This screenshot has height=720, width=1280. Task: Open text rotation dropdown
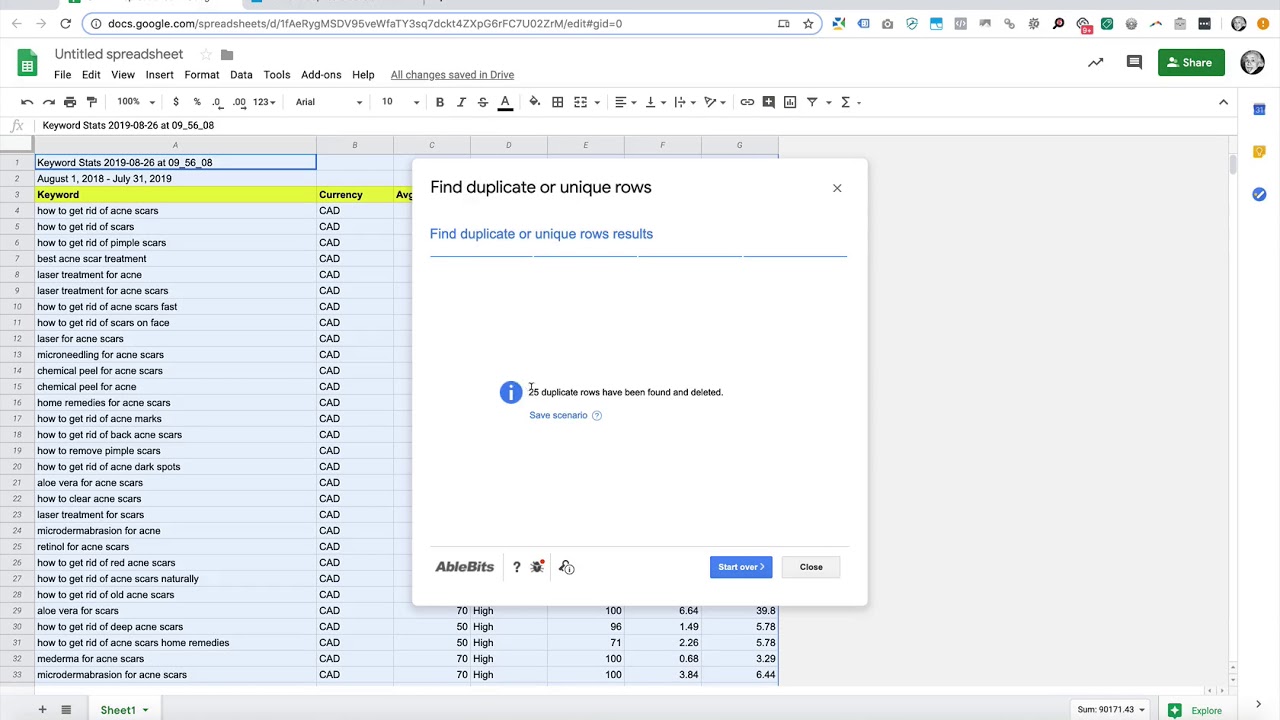click(714, 102)
